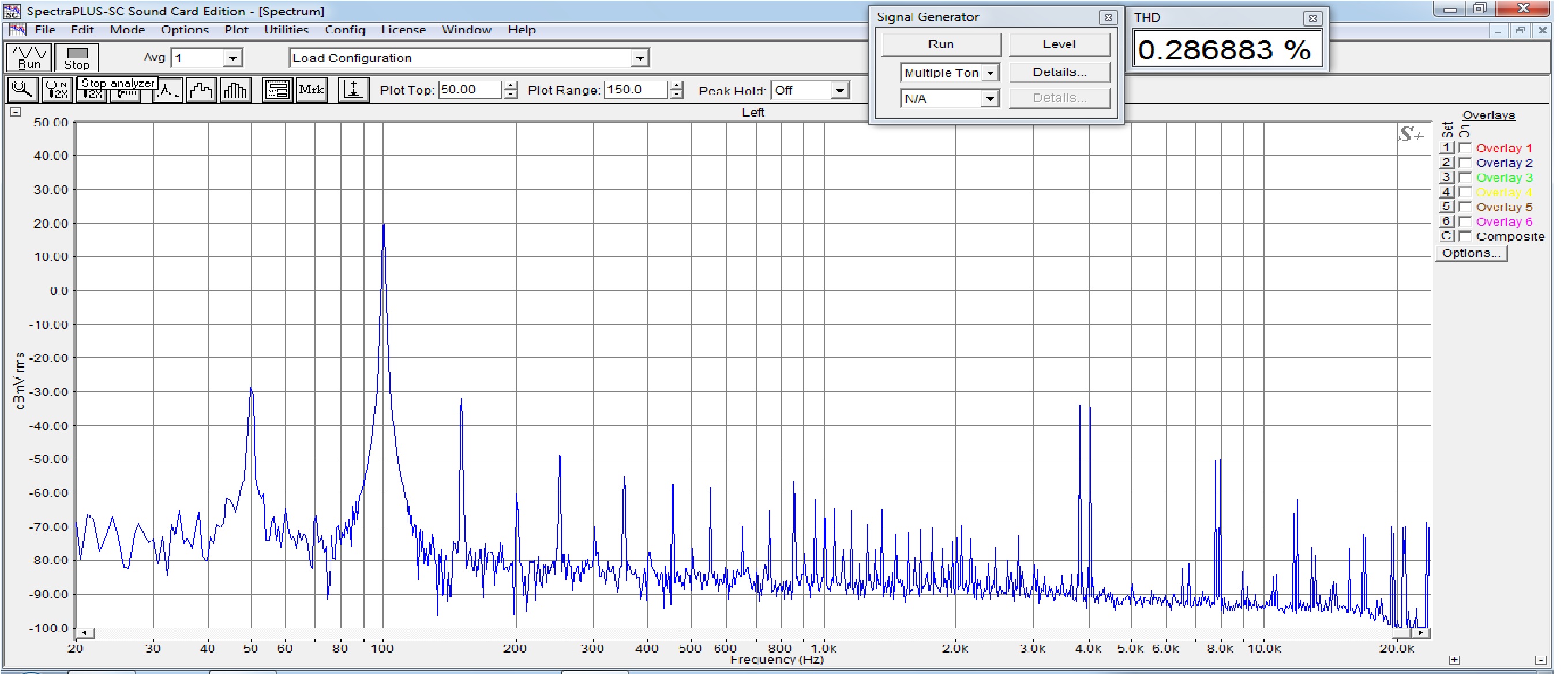
Task: Click the magnifying glass zoom tool
Action: 22,89
